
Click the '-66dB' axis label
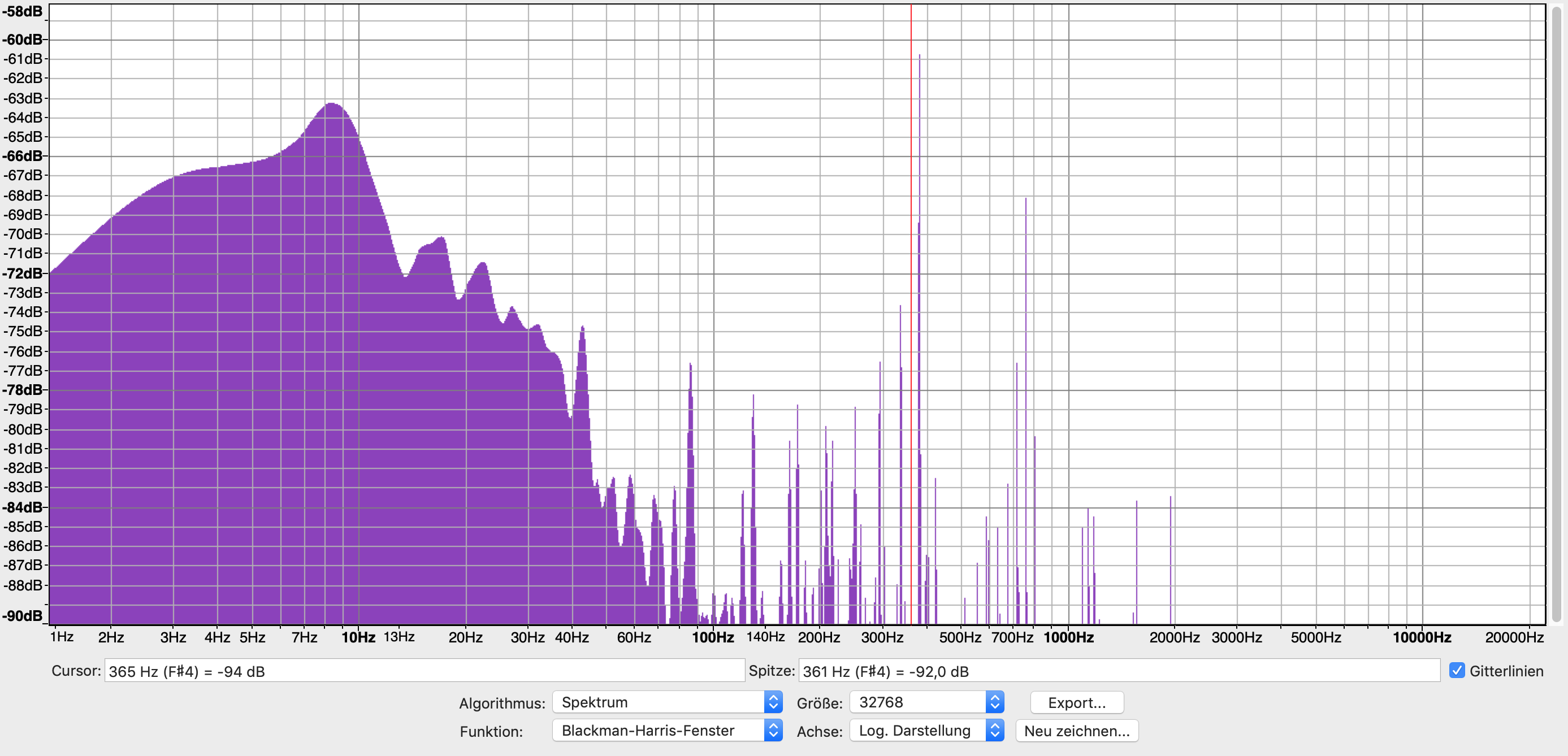23,156
